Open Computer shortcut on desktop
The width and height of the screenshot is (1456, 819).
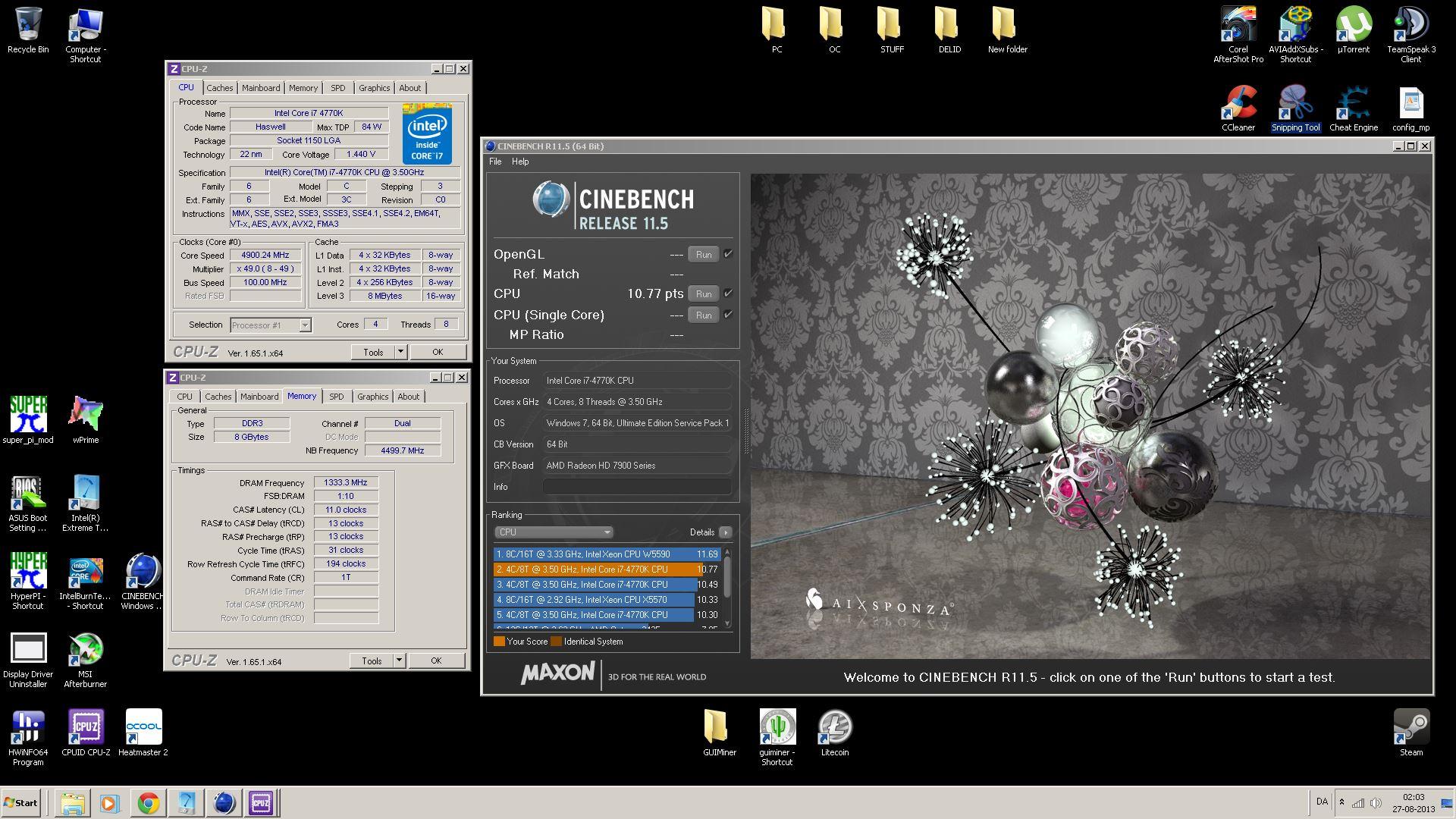coord(85,35)
